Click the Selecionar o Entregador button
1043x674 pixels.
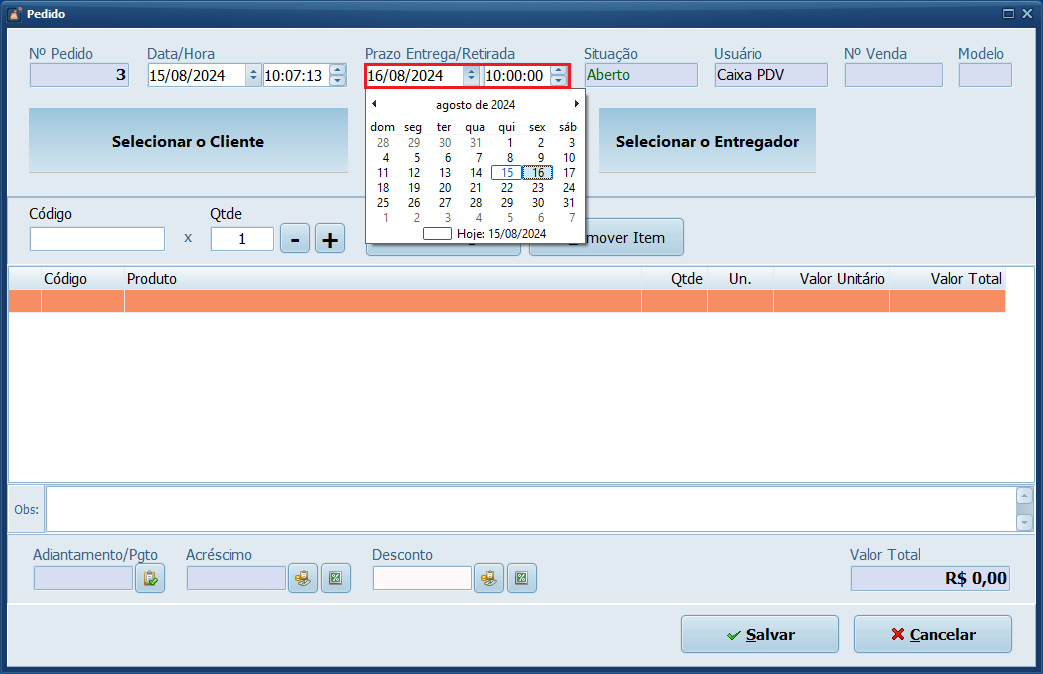[707, 141]
